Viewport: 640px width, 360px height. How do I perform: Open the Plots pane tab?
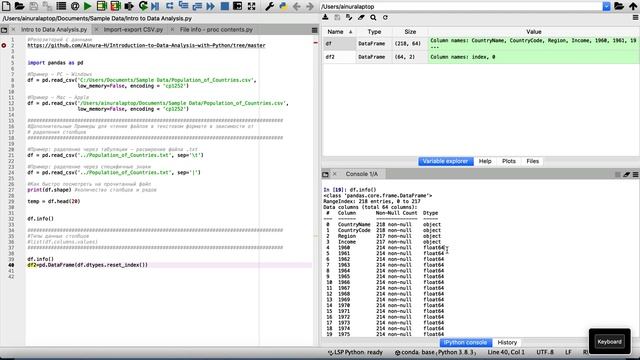[509, 161]
